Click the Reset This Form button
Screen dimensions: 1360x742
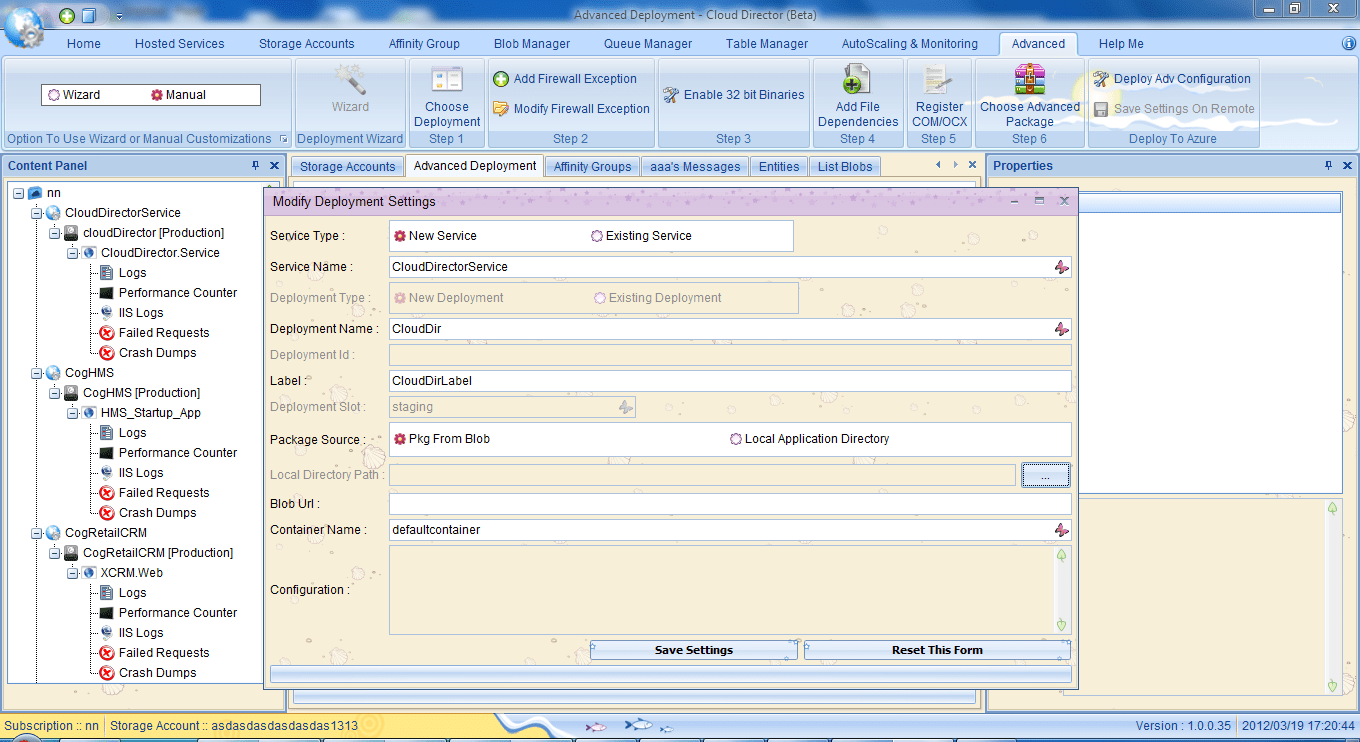(937, 650)
